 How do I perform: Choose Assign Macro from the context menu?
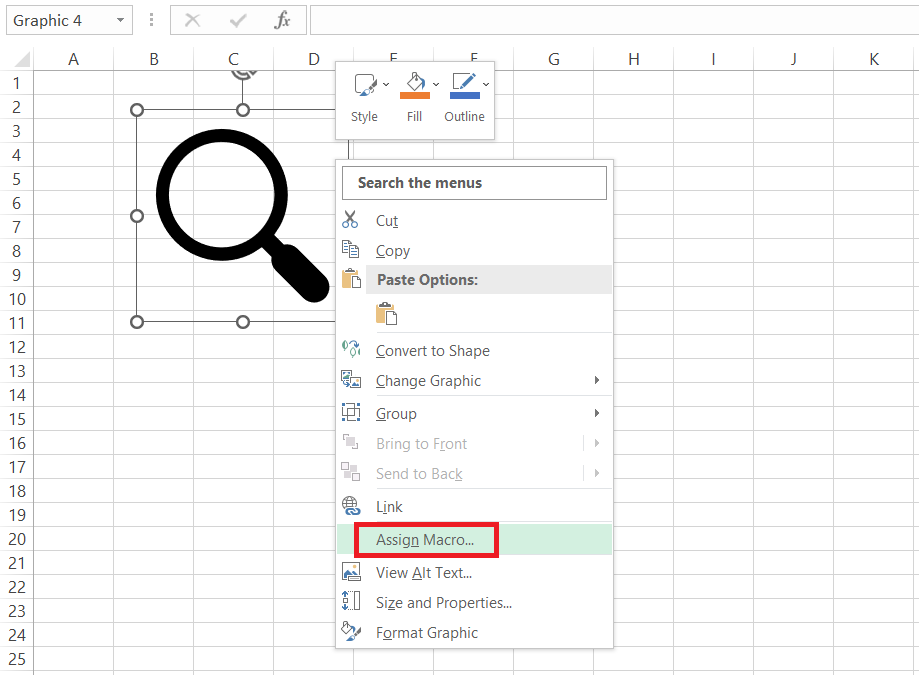[x=425, y=540]
